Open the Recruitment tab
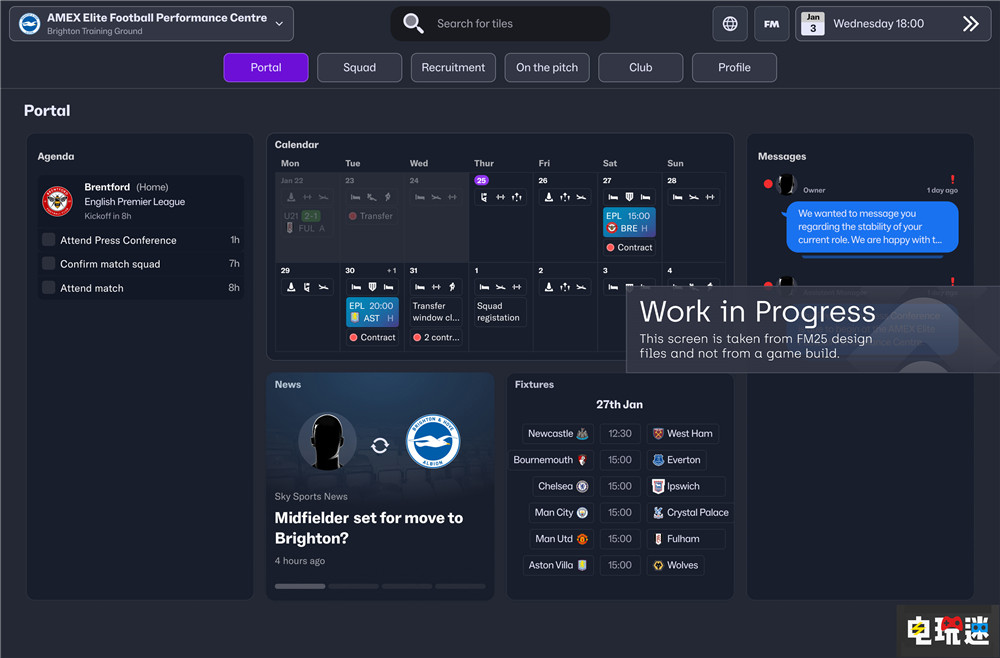Viewport: 1000px width, 658px height. pos(453,68)
